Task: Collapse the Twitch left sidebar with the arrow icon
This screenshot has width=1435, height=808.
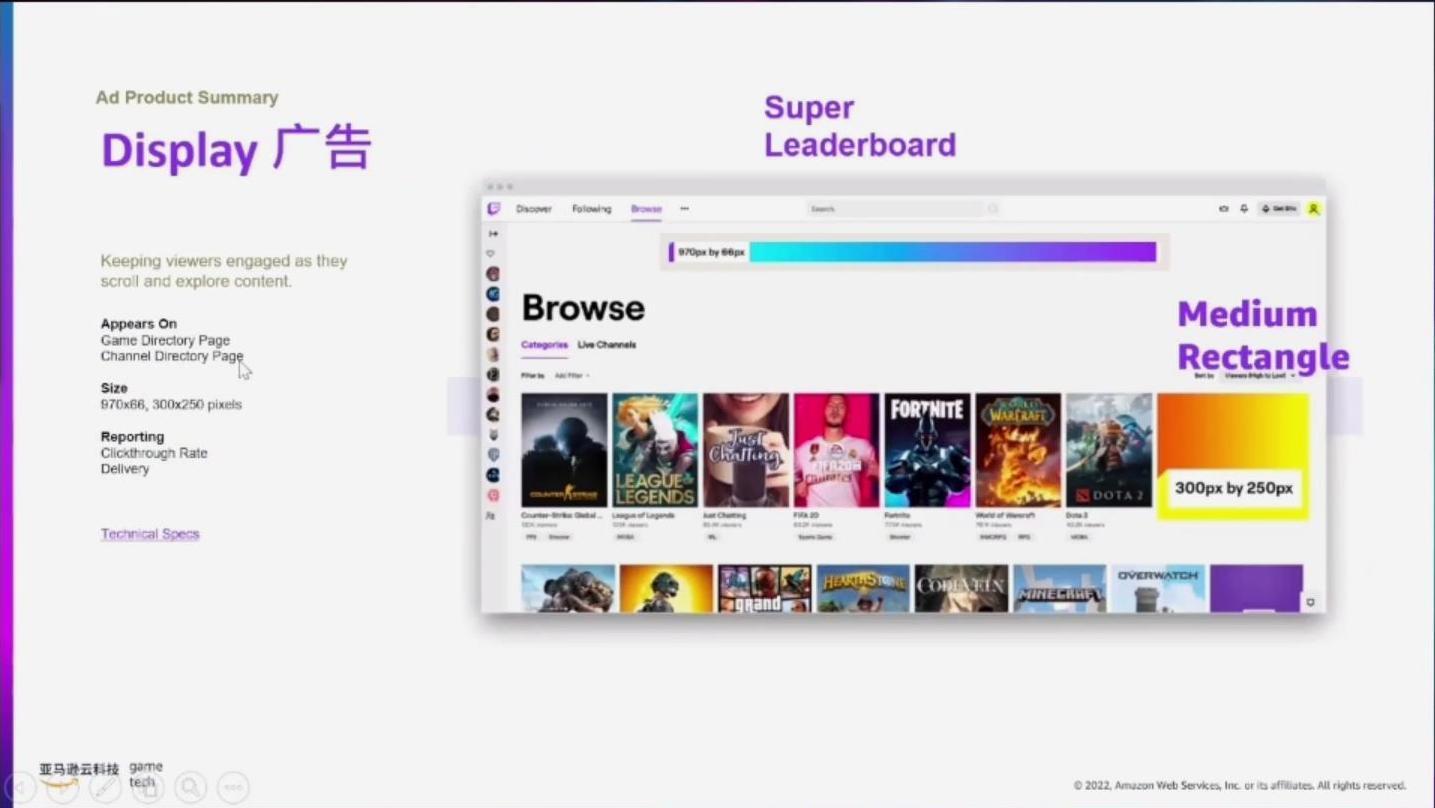Action: pyautogui.click(x=493, y=233)
